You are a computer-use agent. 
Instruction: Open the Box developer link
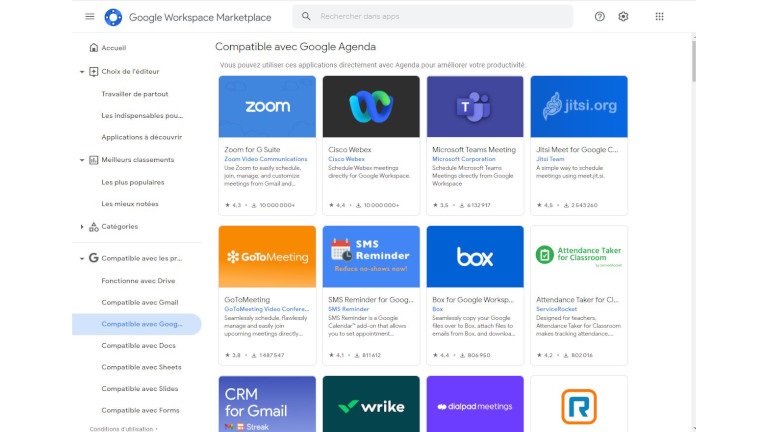(x=437, y=309)
